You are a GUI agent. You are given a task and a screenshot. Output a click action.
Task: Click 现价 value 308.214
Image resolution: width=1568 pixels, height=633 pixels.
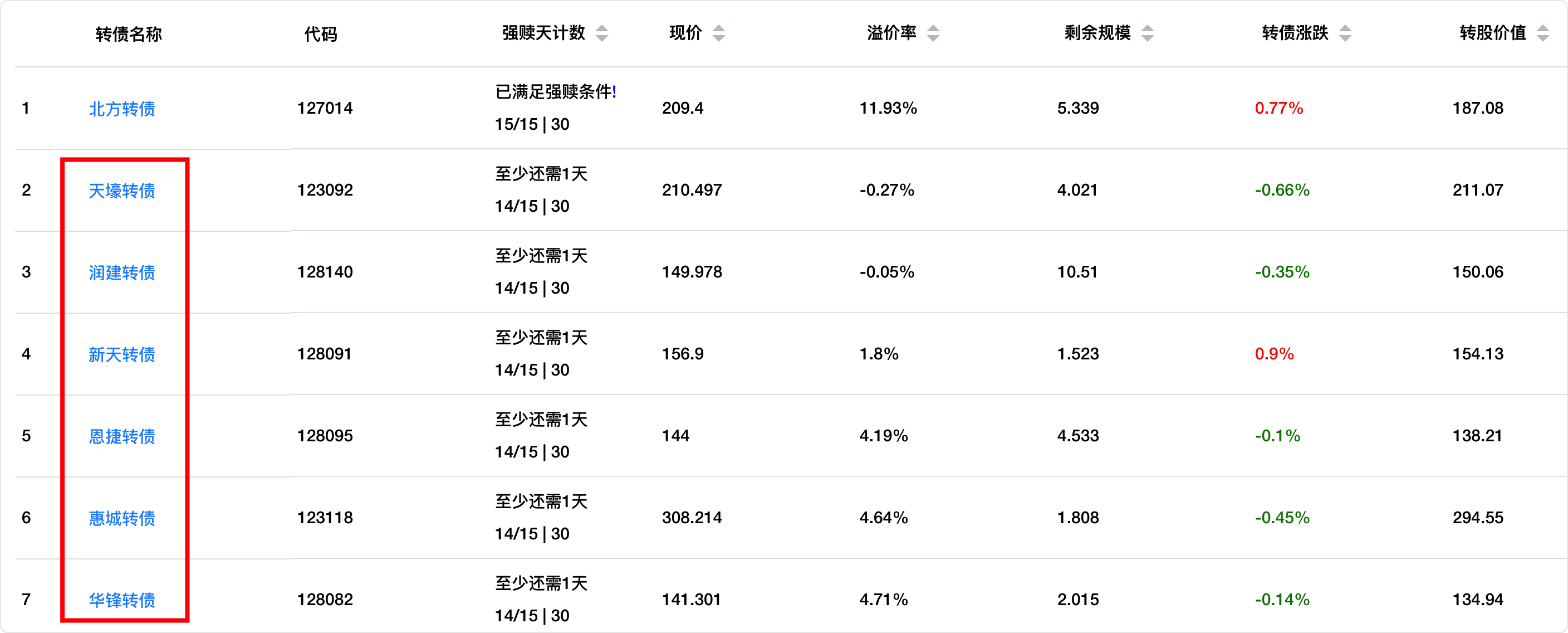[692, 518]
